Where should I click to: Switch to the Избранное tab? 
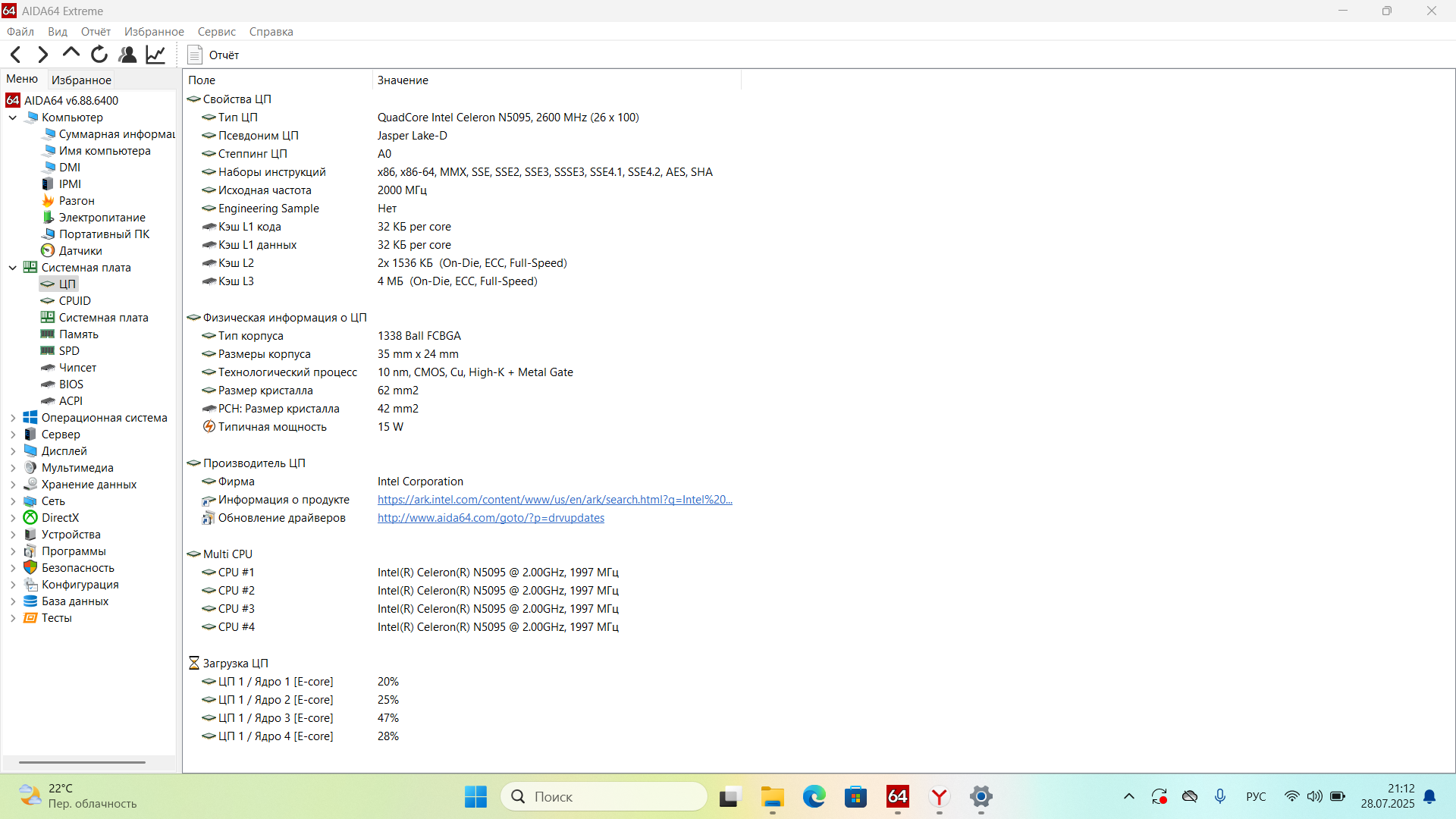coord(81,80)
